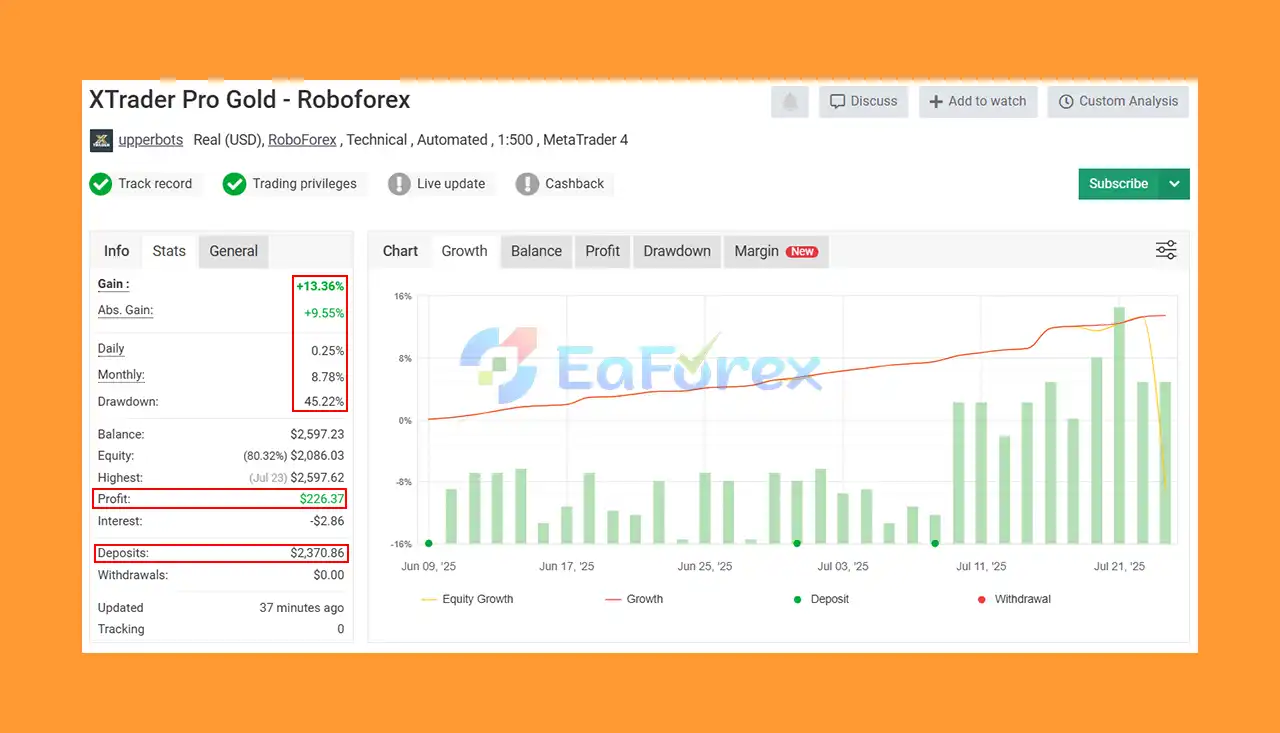
Task: Open Custom Analysis
Action: point(1118,102)
